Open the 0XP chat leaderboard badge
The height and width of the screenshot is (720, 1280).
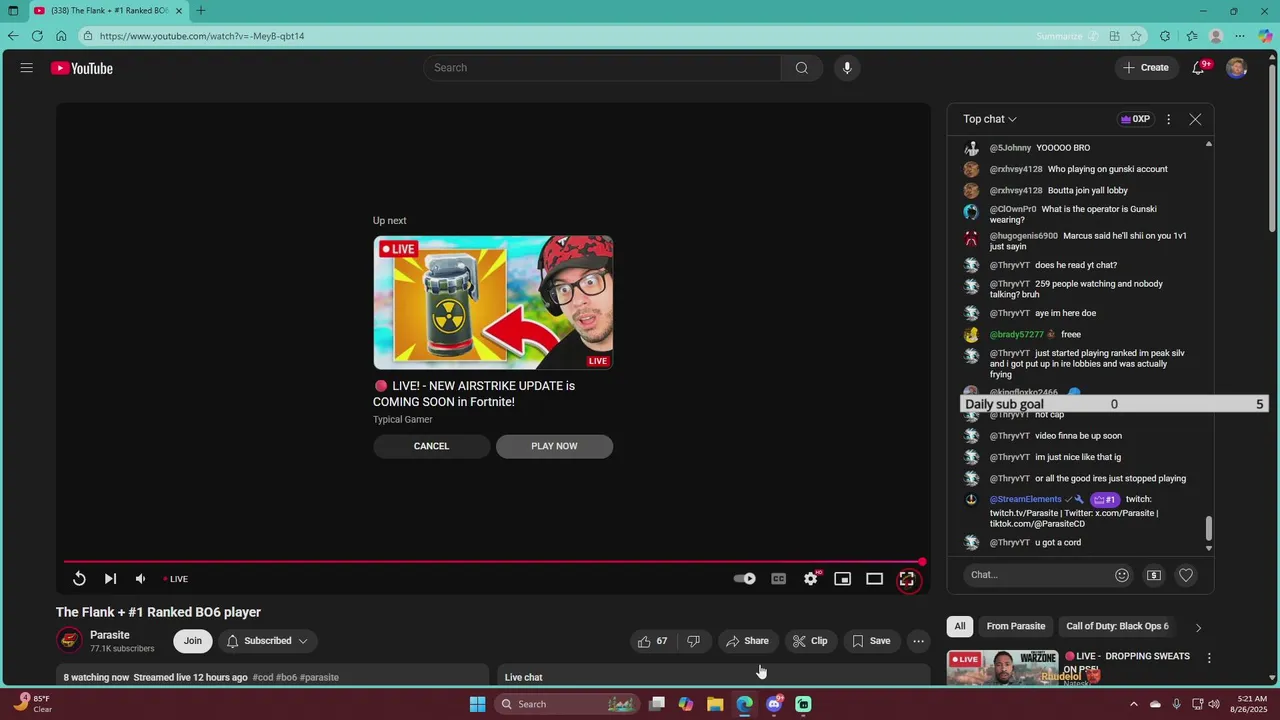pos(1136,119)
